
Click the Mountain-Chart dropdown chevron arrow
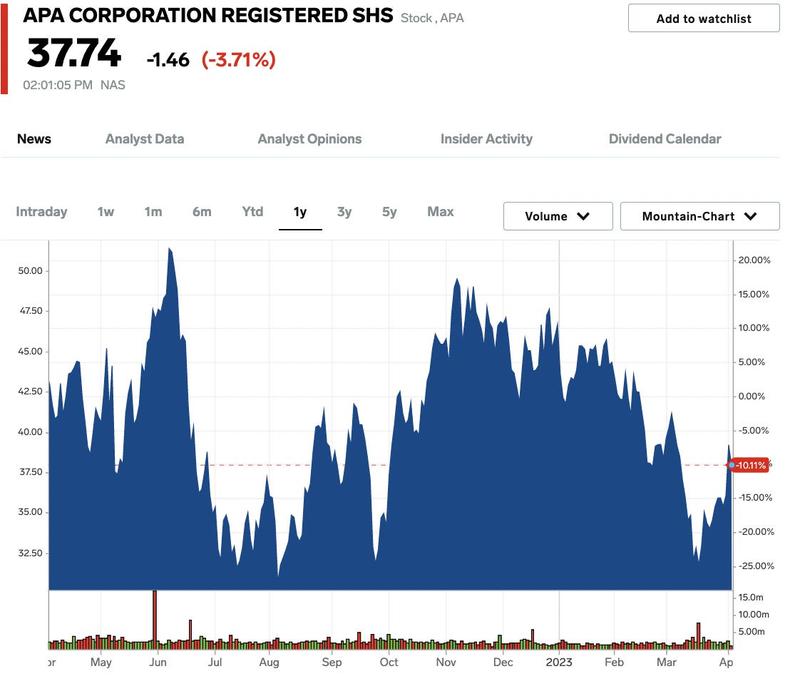[x=750, y=216]
